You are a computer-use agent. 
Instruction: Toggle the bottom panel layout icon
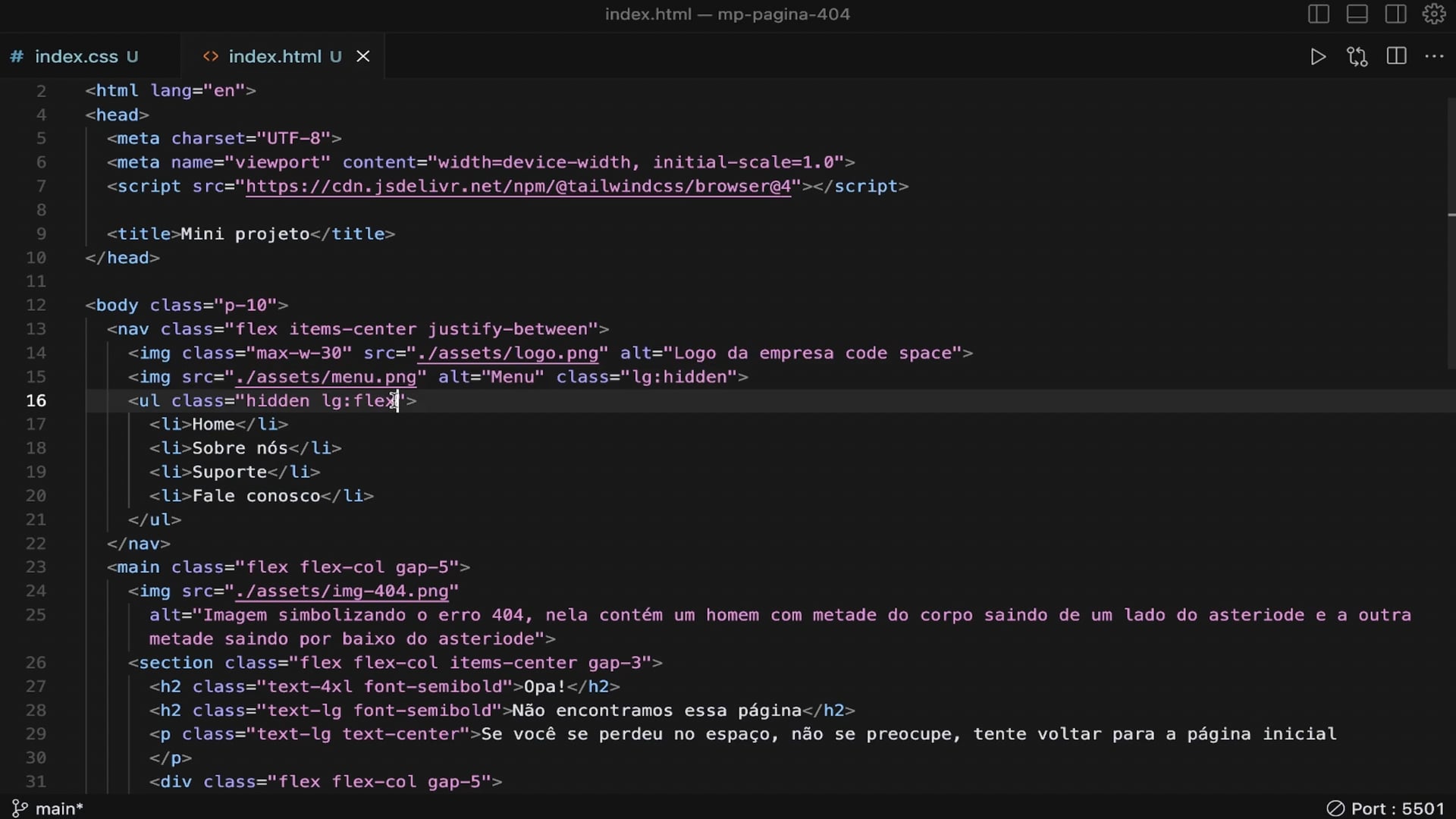click(1357, 14)
